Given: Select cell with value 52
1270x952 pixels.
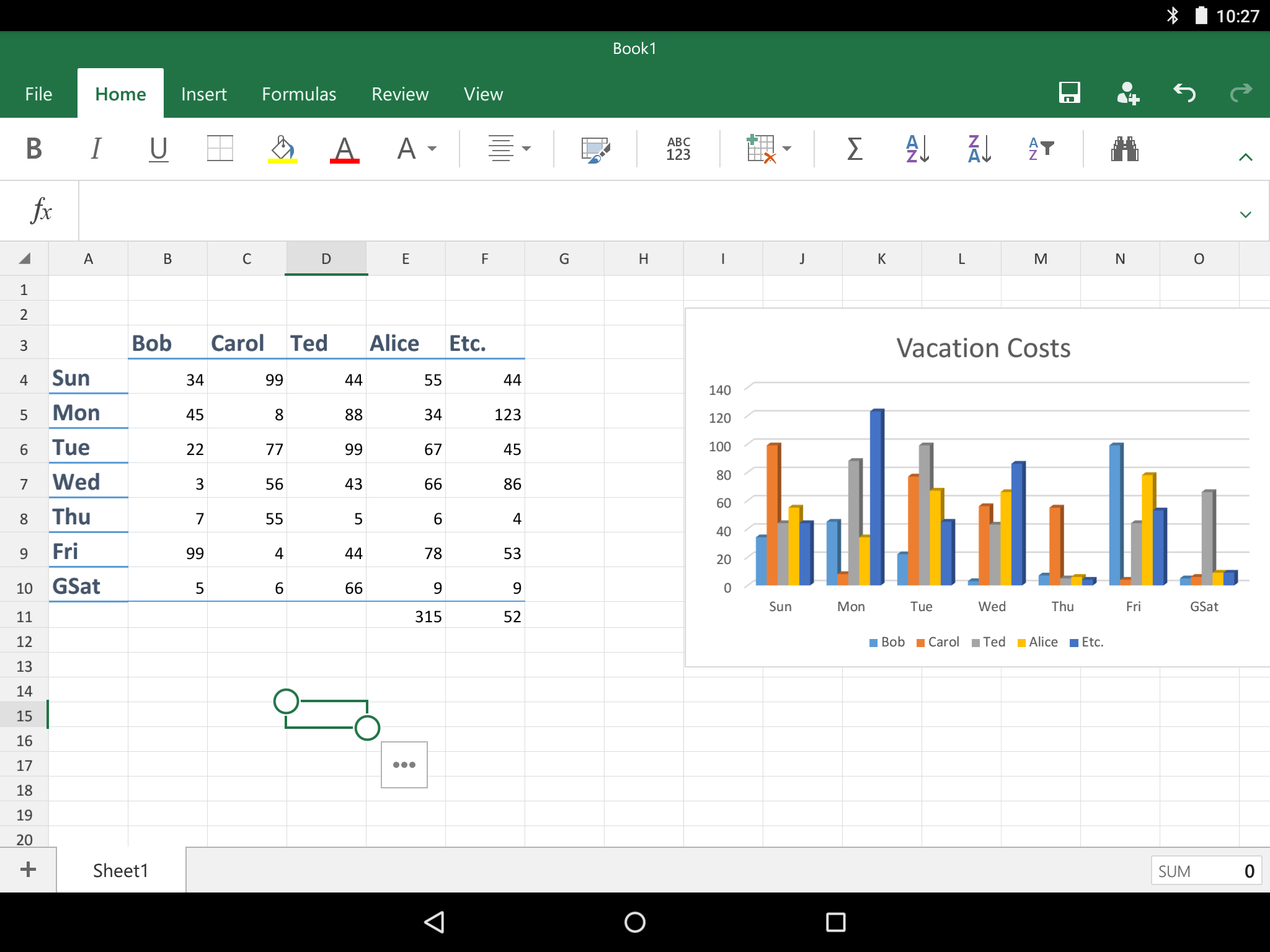Looking at the screenshot, I should click(x=485, y=615).
